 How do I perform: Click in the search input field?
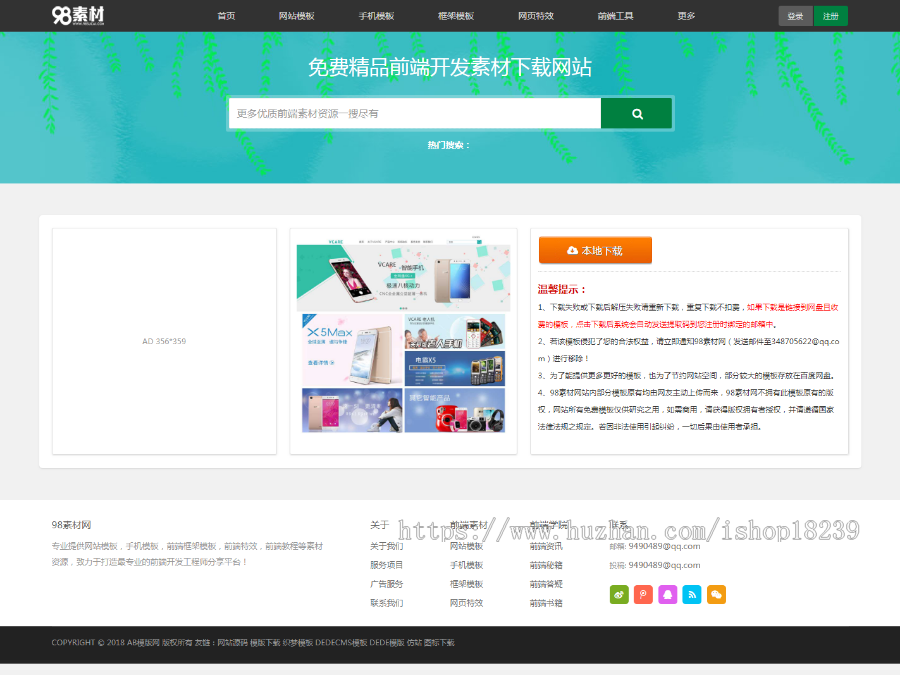click(x=414, y=114)
